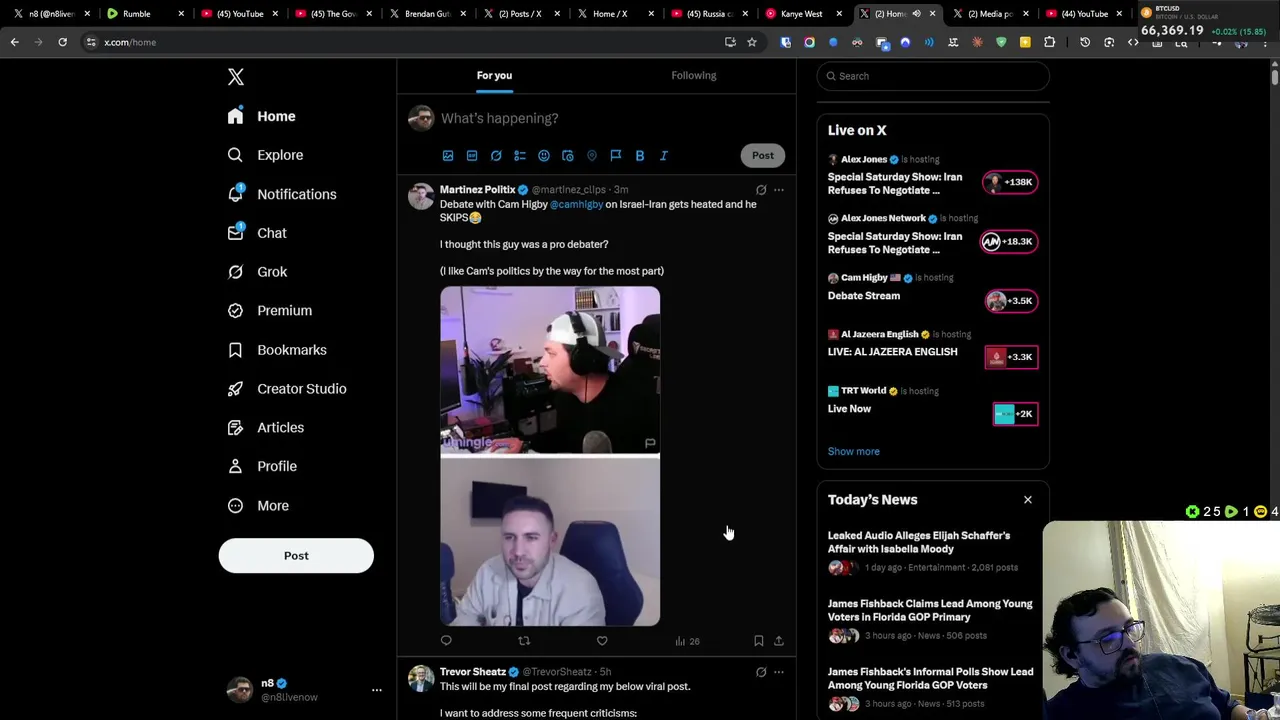The width and height of the screenshot is (1280, 720).
Task: Switch to the Following tab
Action: pyautogui.click(x=693, y=76)
